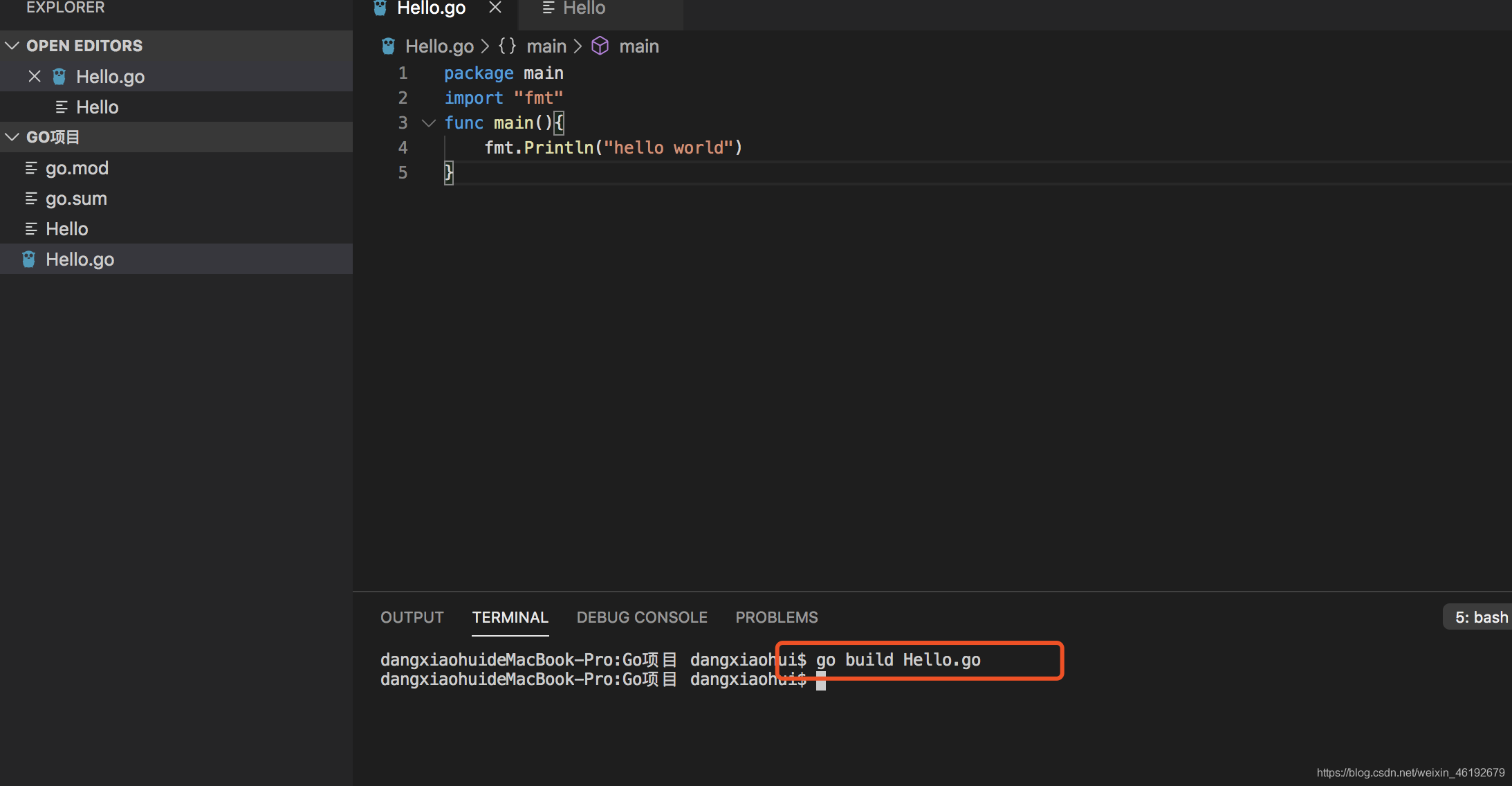Image resolution: width=1512 pixels, height=786 pixels.
Task: Click line number 1 in gutter
Action: [x=403, y=73]
